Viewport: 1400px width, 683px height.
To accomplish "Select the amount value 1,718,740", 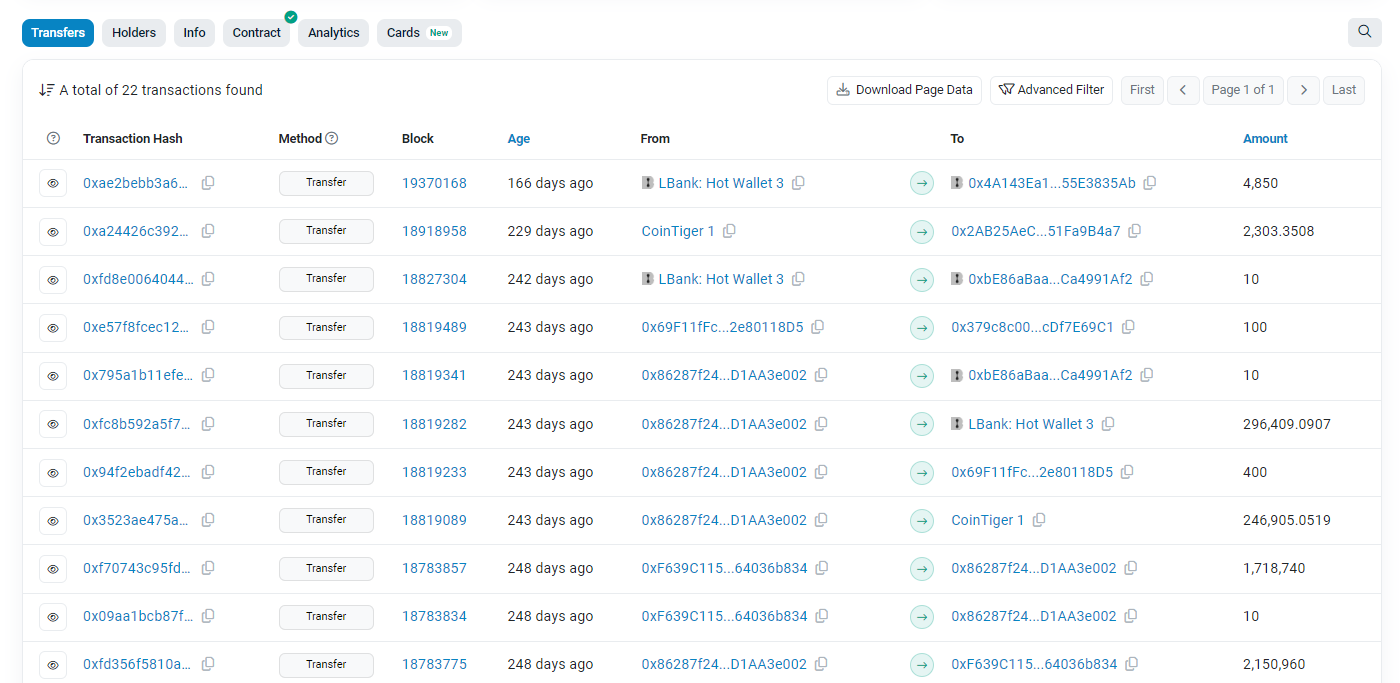I will tap(1274, 568).
